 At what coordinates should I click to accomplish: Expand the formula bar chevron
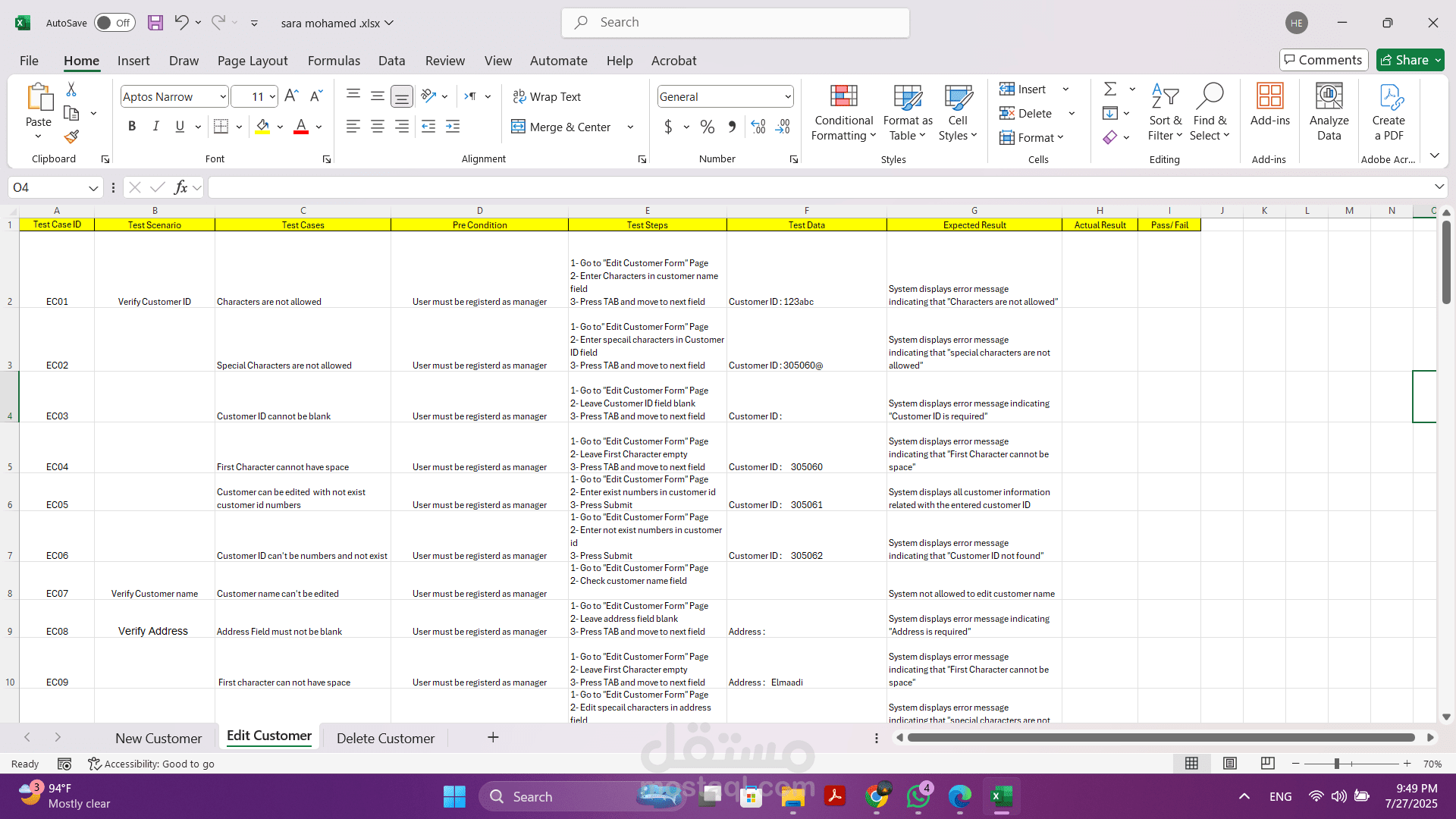tap(1439, 187)
